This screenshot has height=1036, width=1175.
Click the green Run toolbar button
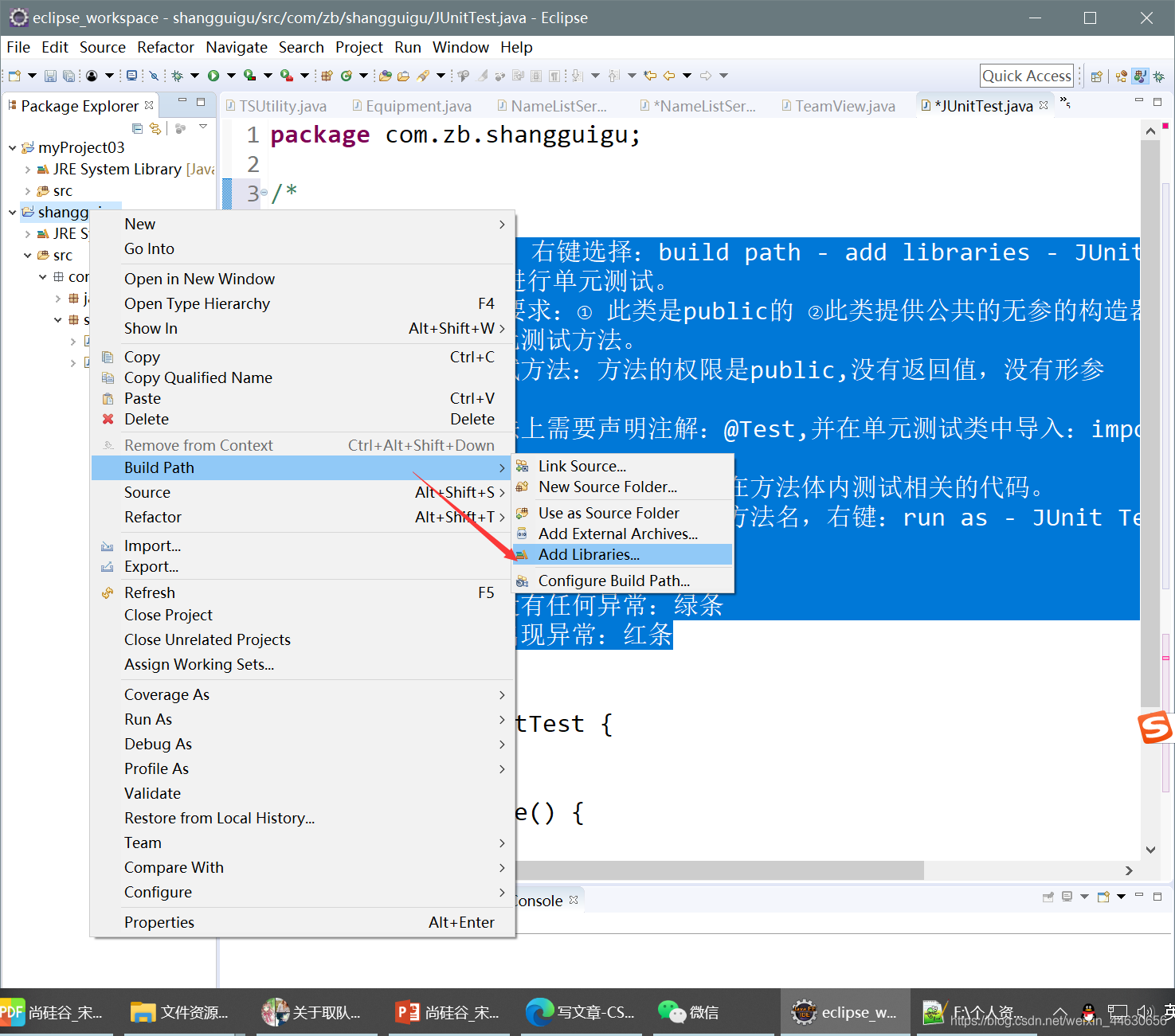point(213,76)
